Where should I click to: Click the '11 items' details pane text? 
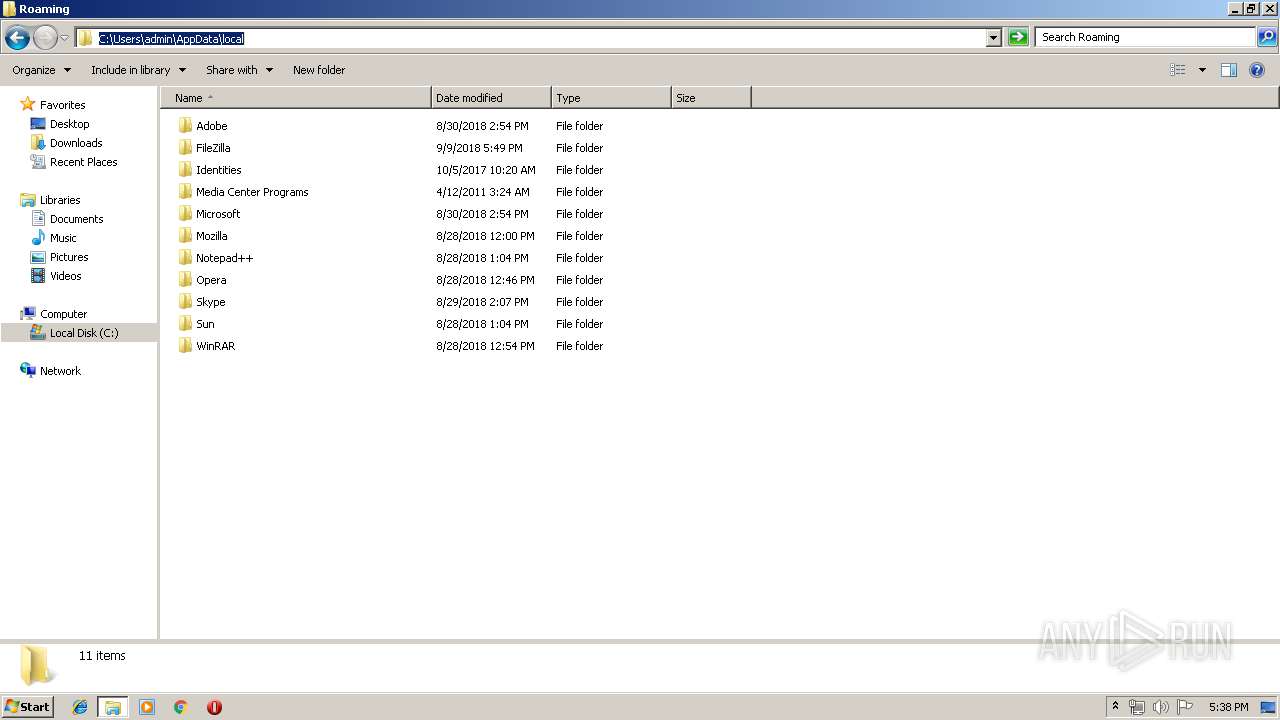tap(102, 656)
